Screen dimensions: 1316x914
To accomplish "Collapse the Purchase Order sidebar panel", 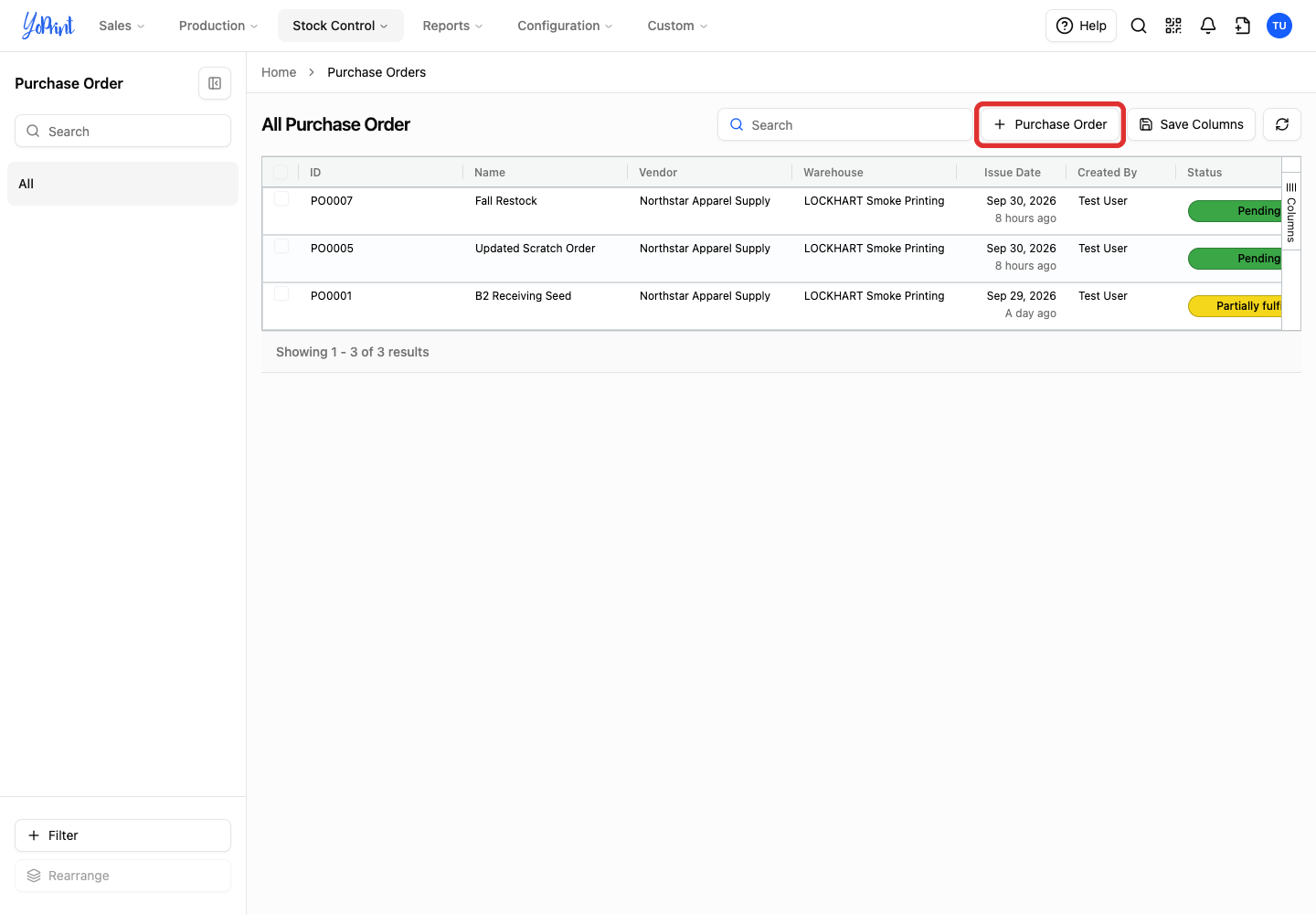I will [215, 83].
